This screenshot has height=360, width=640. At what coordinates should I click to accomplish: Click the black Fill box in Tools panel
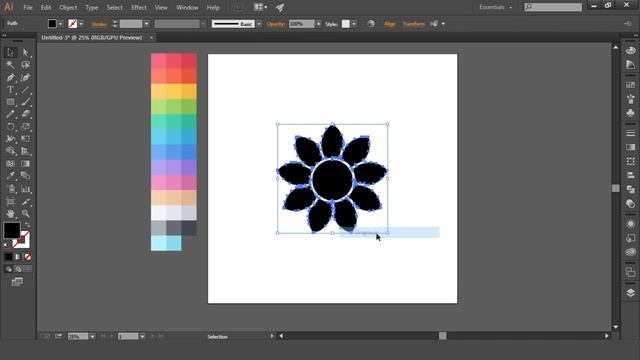tap(12, 230)
